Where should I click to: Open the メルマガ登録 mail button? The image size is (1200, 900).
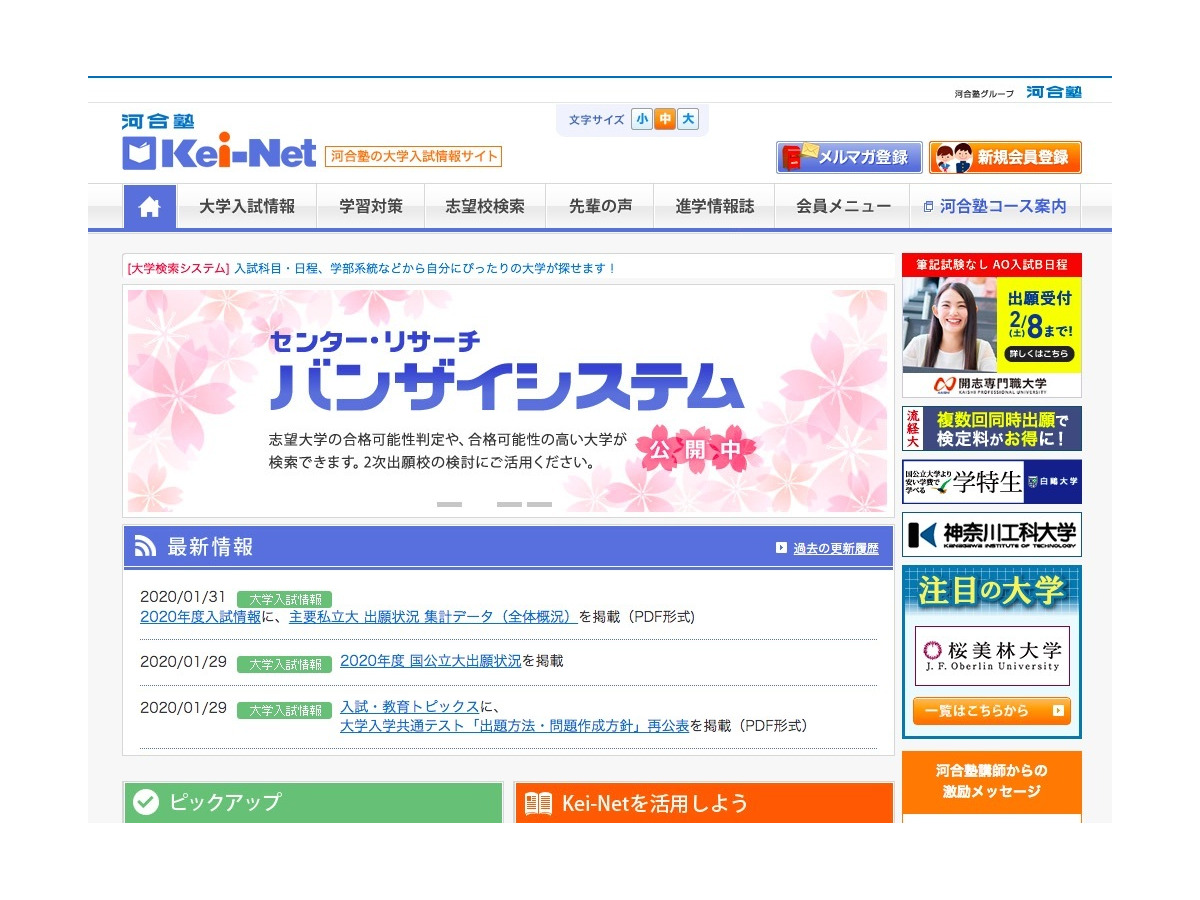coord(847,157)
